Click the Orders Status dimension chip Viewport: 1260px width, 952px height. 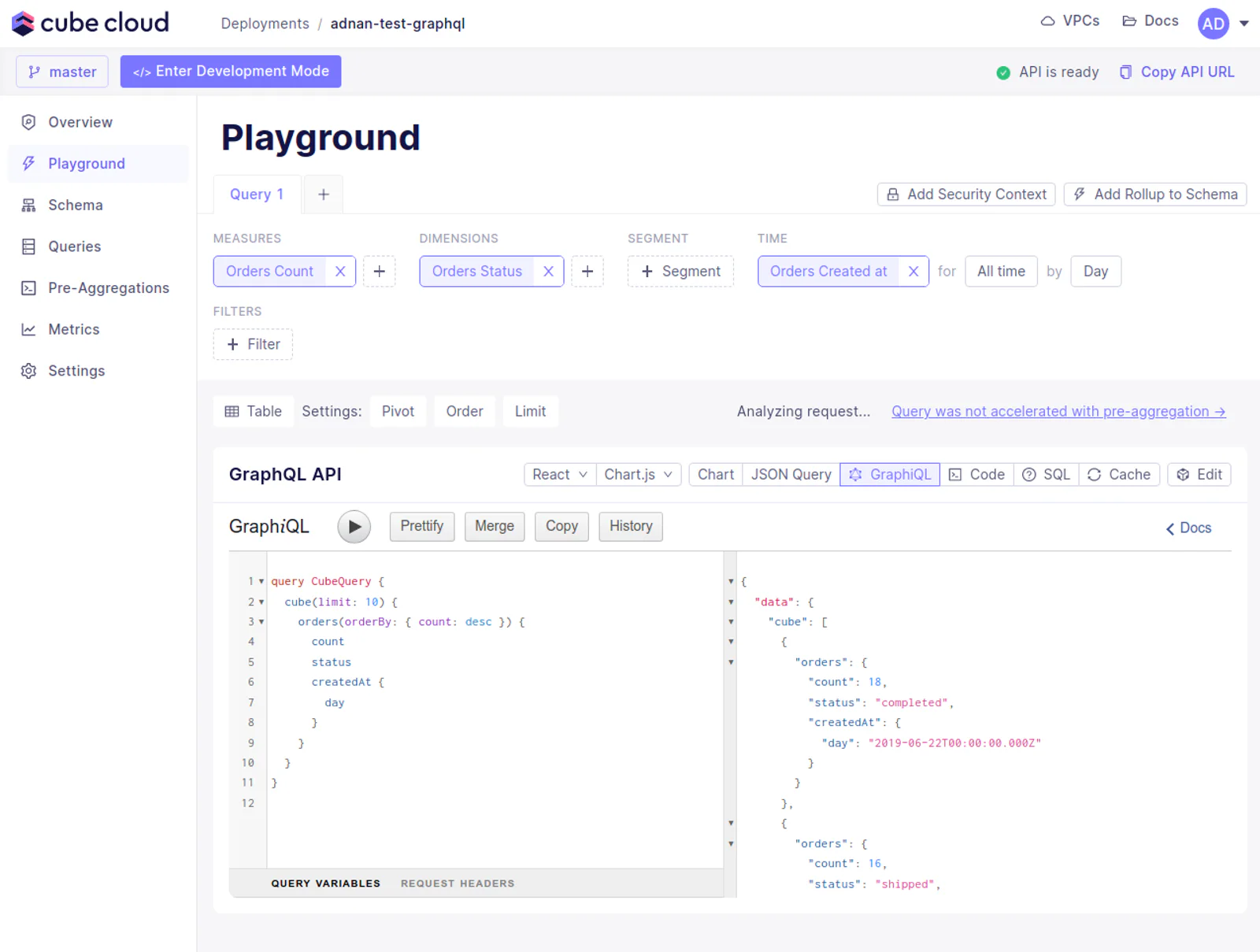click(x=477, y=272)
